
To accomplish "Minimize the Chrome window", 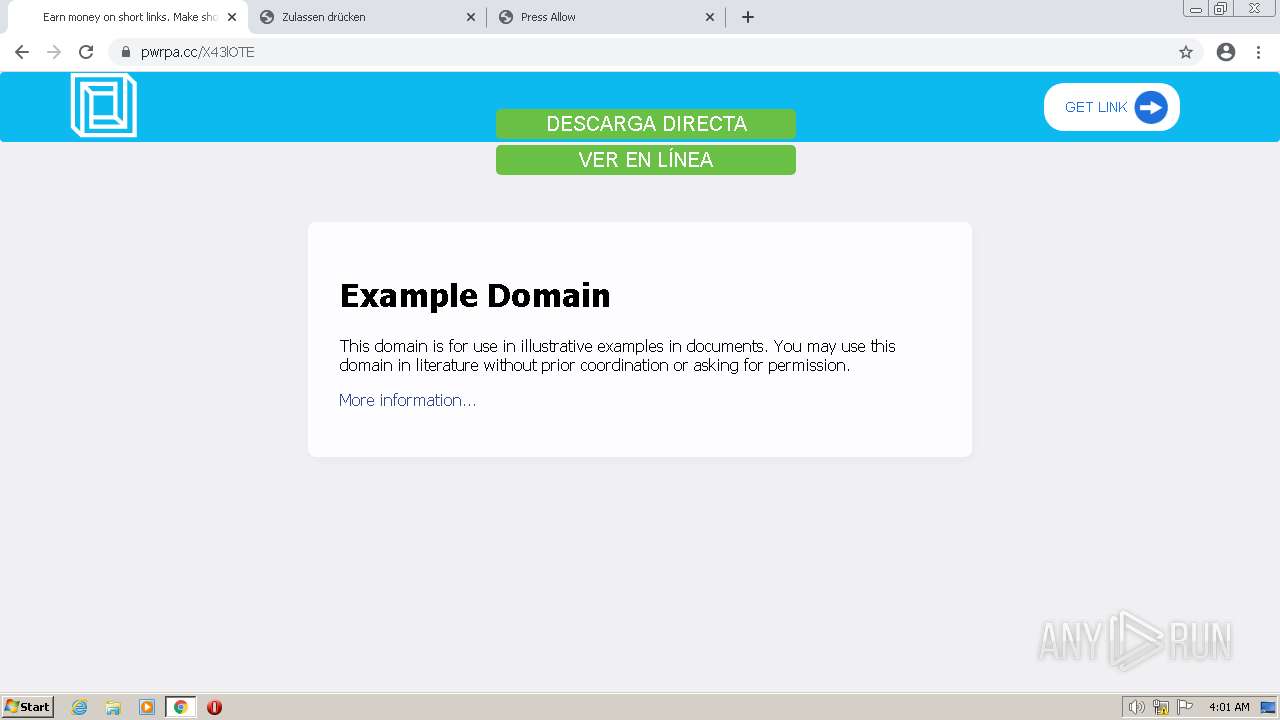I will [1196, 8].
